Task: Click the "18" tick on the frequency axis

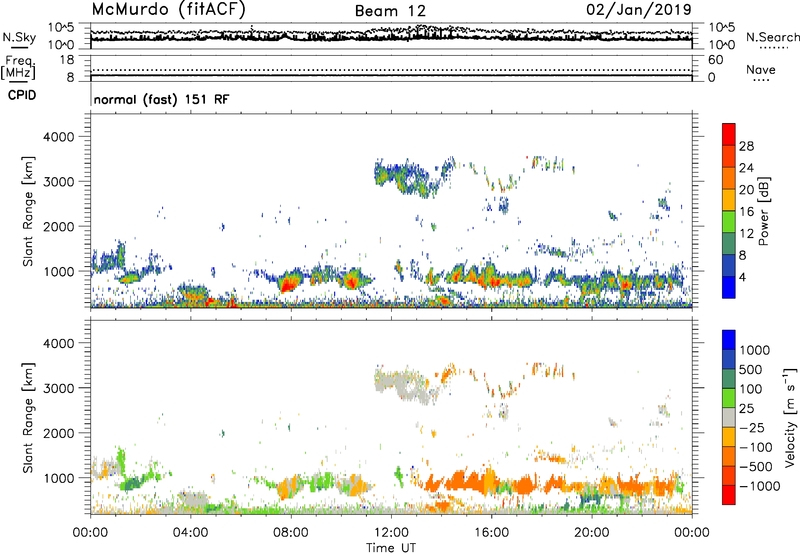Action: pos(67,60)
